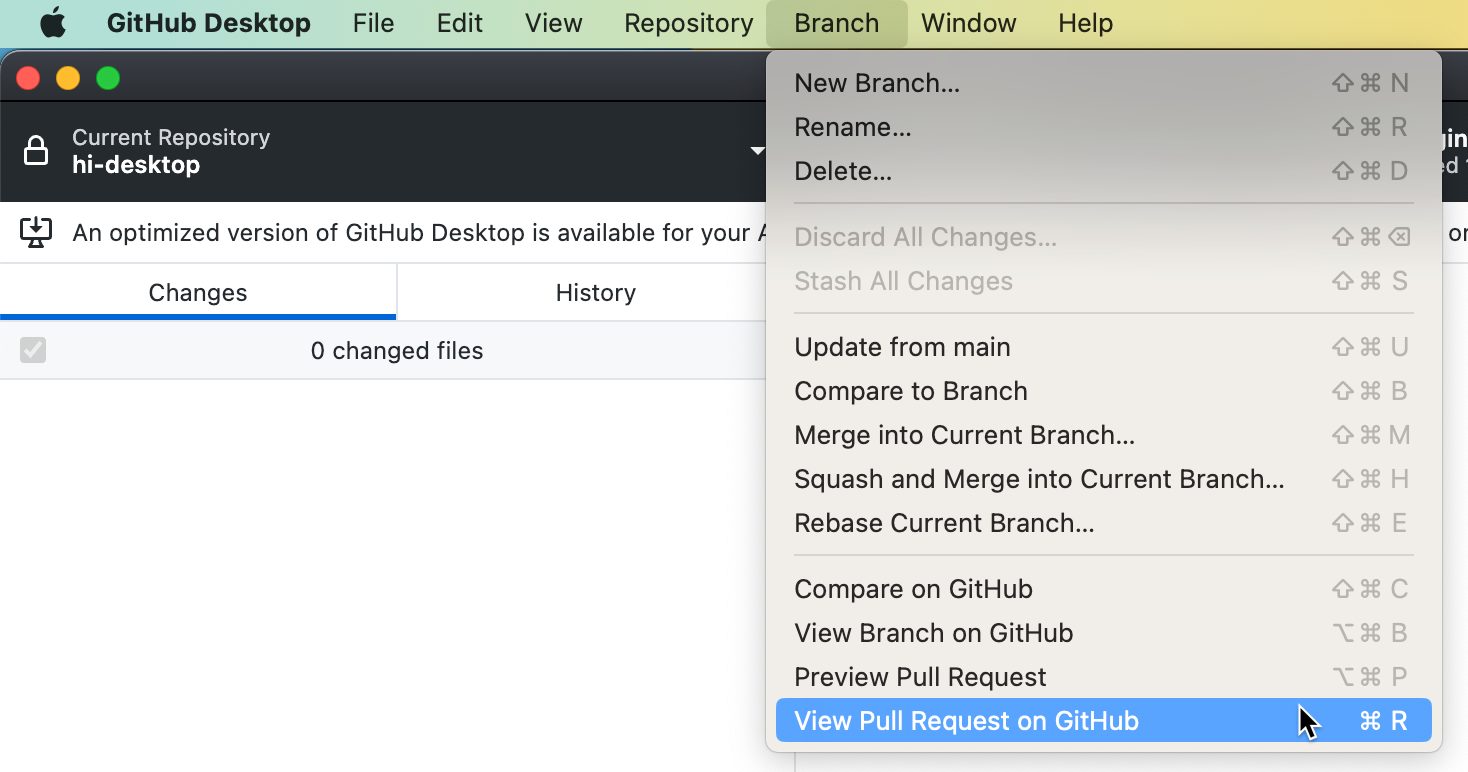The width and height of the screenshot is (1468, 772).
Task: Click the download icon in the update banner
Action: pos(37,232)
